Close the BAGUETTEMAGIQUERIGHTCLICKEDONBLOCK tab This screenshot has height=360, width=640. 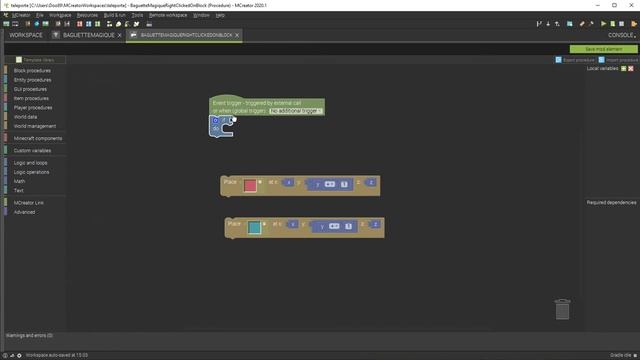(x=237, y=36)
